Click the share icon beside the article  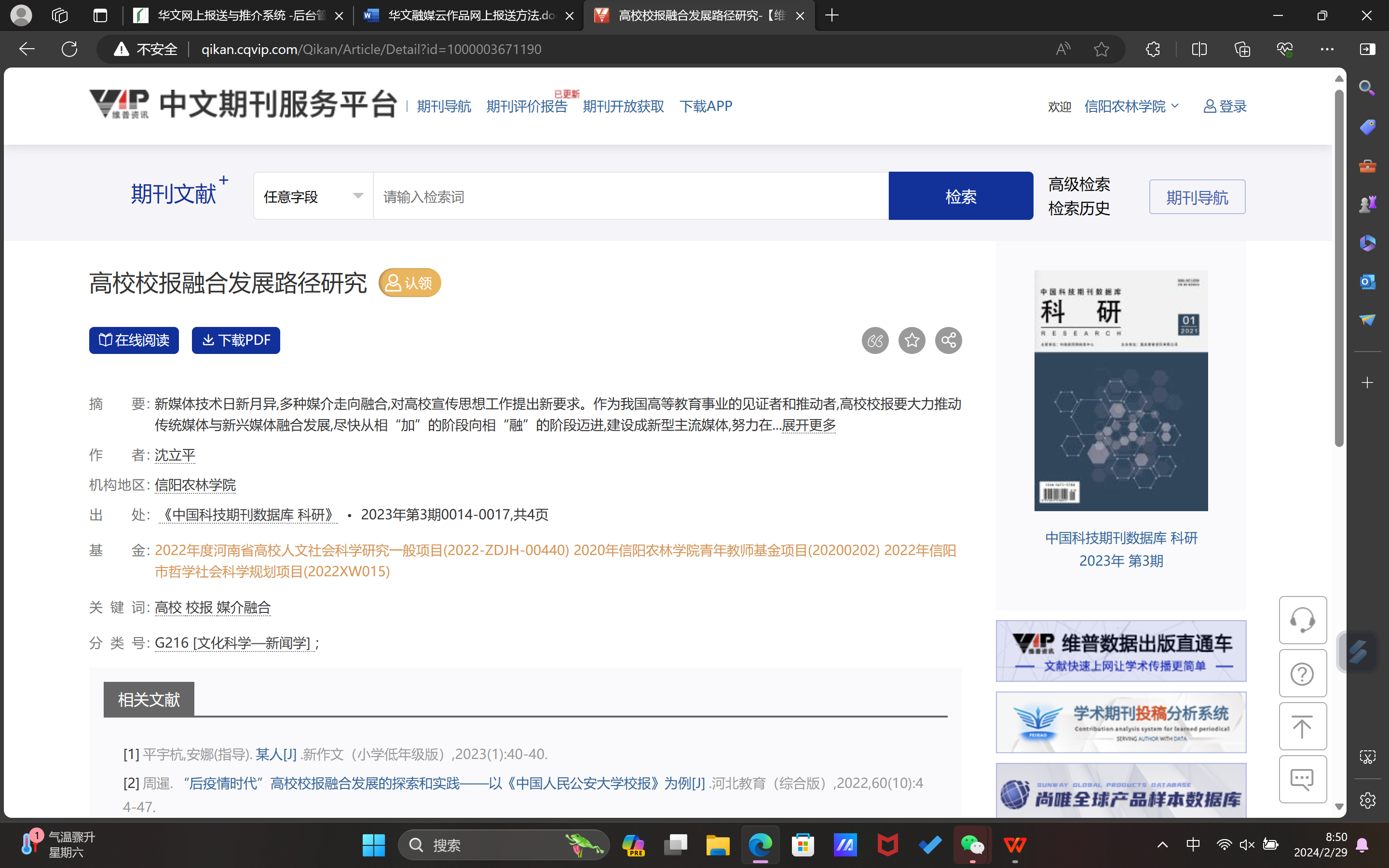coord(948,340)
